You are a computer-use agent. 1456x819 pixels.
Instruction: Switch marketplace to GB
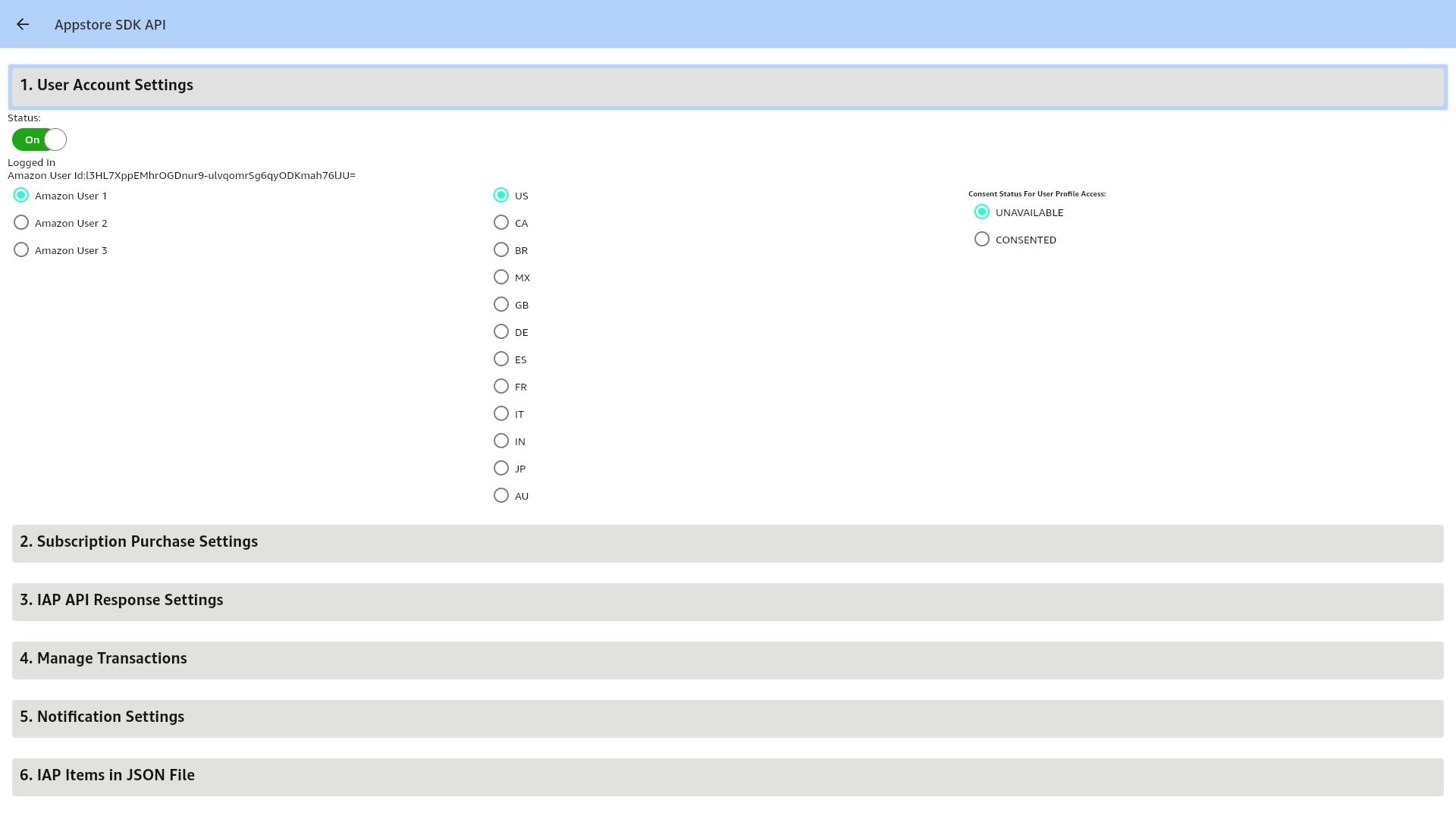point(500,304)
